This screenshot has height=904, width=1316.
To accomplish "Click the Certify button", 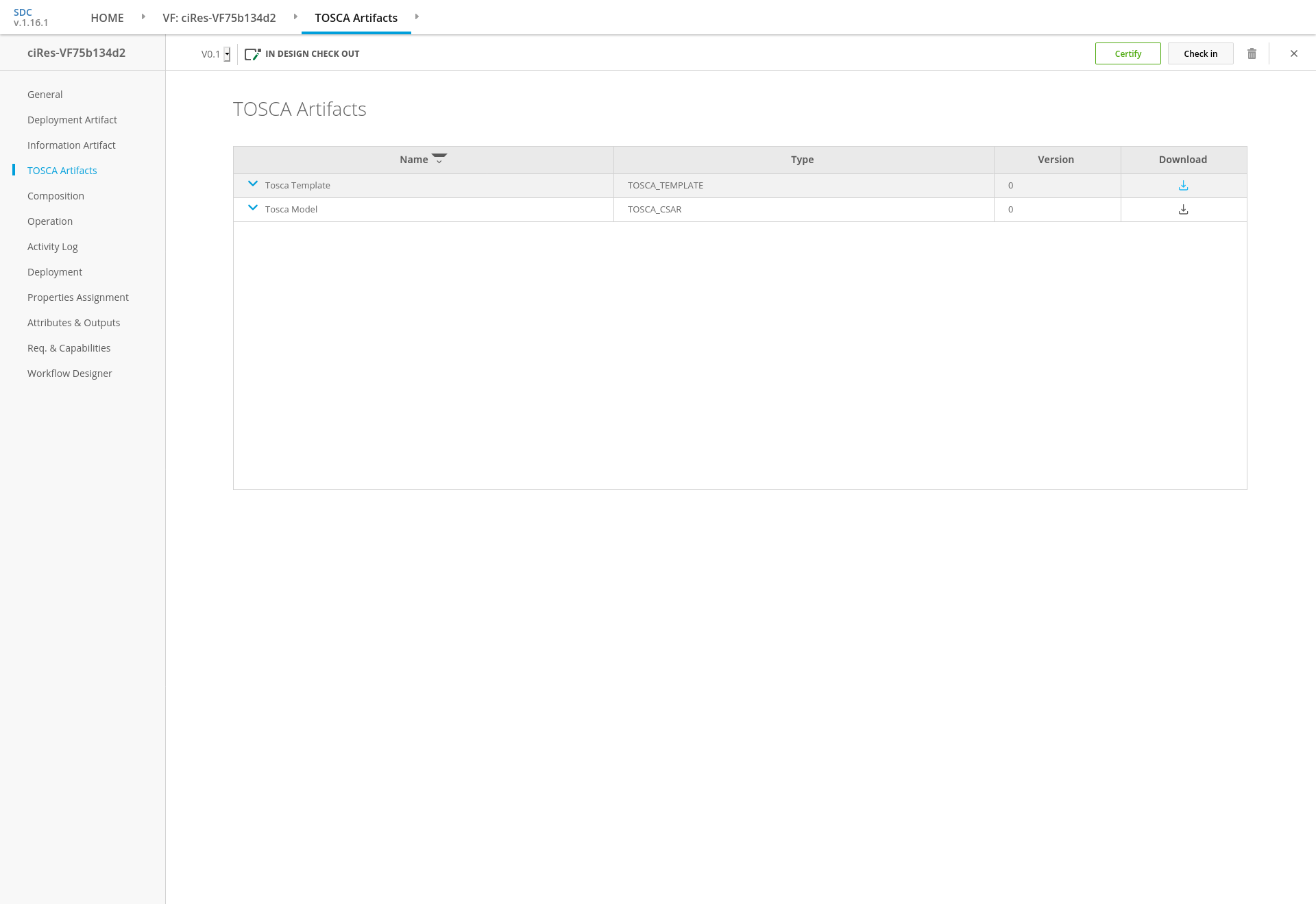I will tap(1128, 53).
